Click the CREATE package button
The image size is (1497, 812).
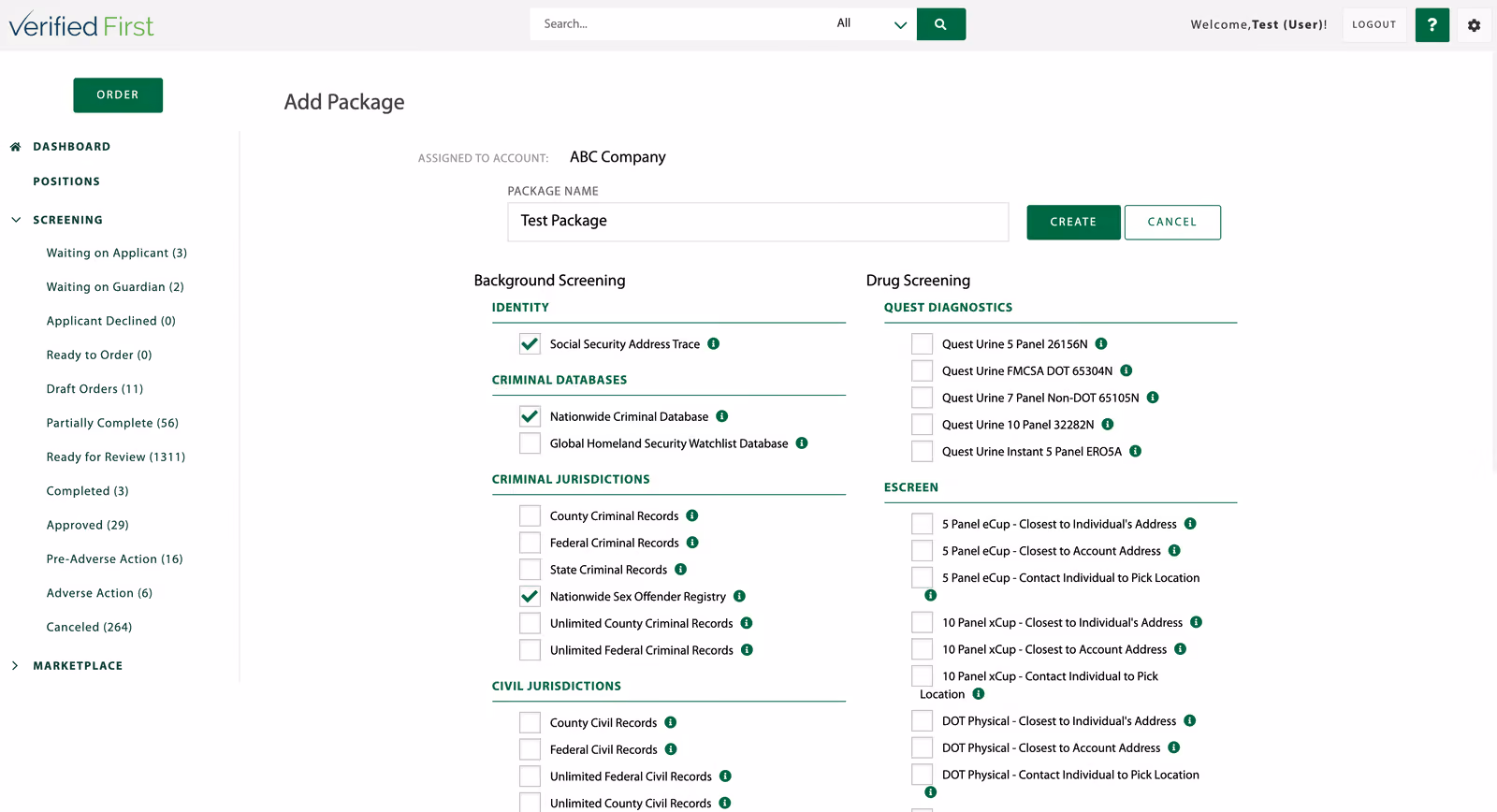click(x=1073, y=223)
